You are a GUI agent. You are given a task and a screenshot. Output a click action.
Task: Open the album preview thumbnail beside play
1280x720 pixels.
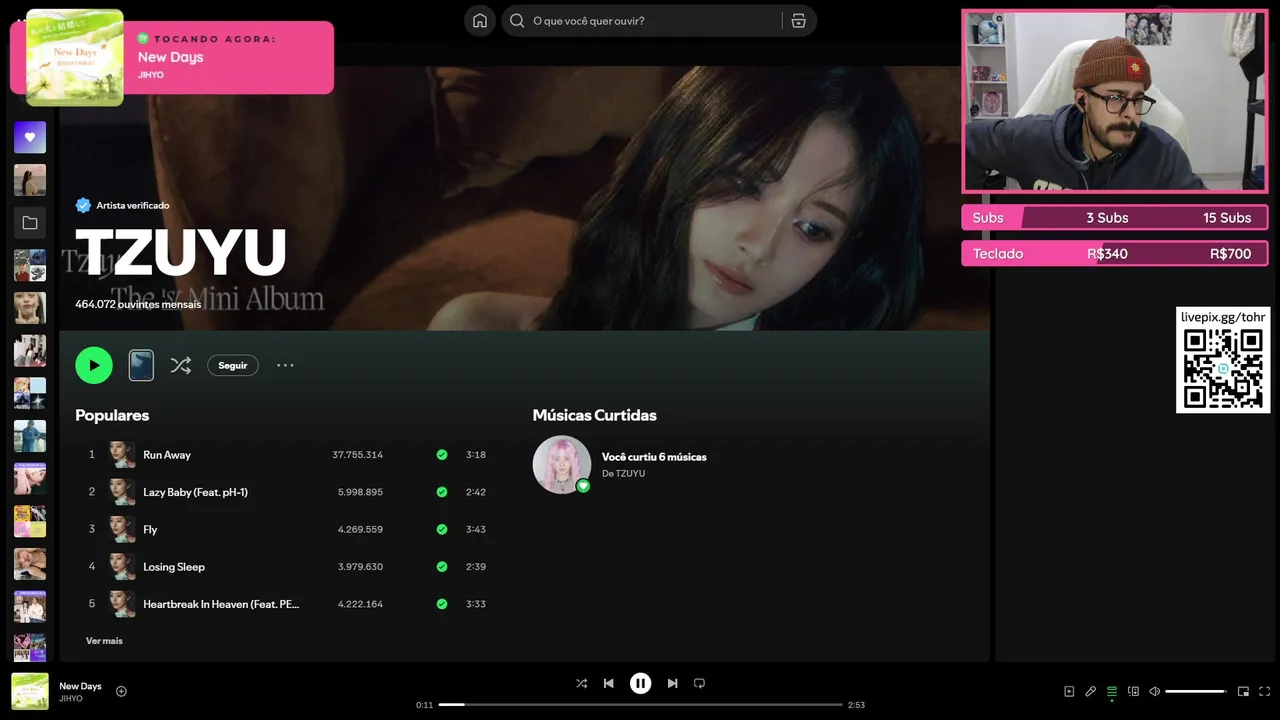click(x=141, y=366)
